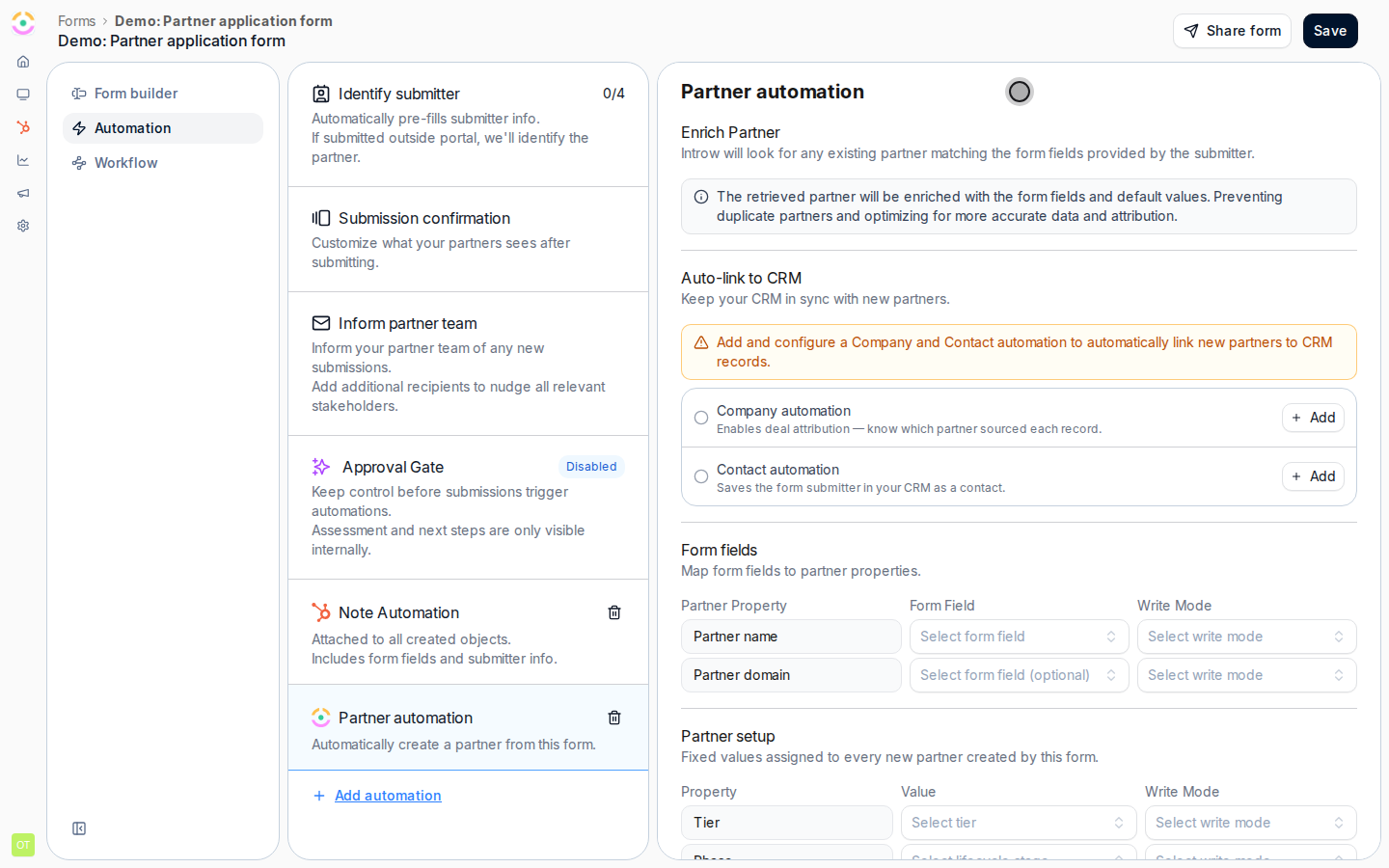This screenshot has width=1389, height=868.
Task: Add a Company automation
Action: pyautogui.click(x=1313, y=418)
